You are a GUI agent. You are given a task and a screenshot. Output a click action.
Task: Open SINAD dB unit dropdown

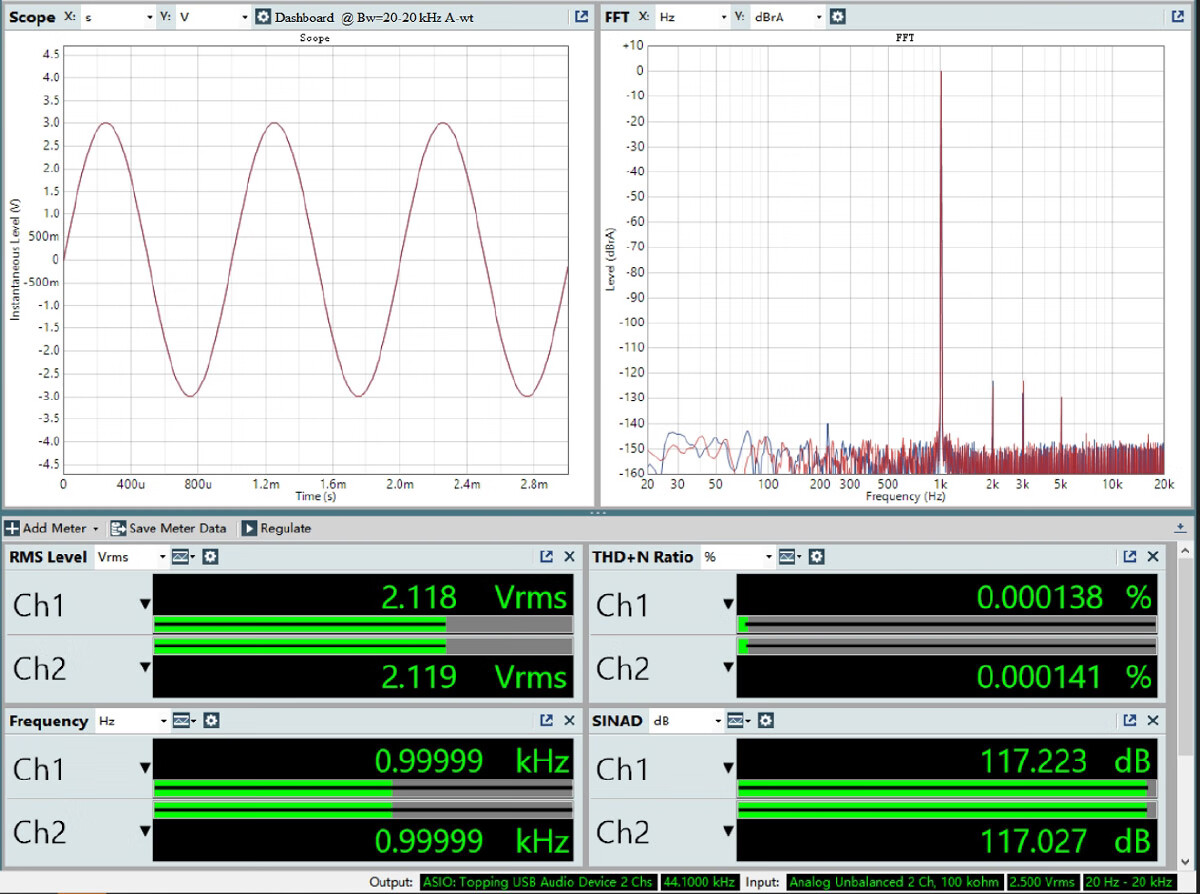pos(719,721)
